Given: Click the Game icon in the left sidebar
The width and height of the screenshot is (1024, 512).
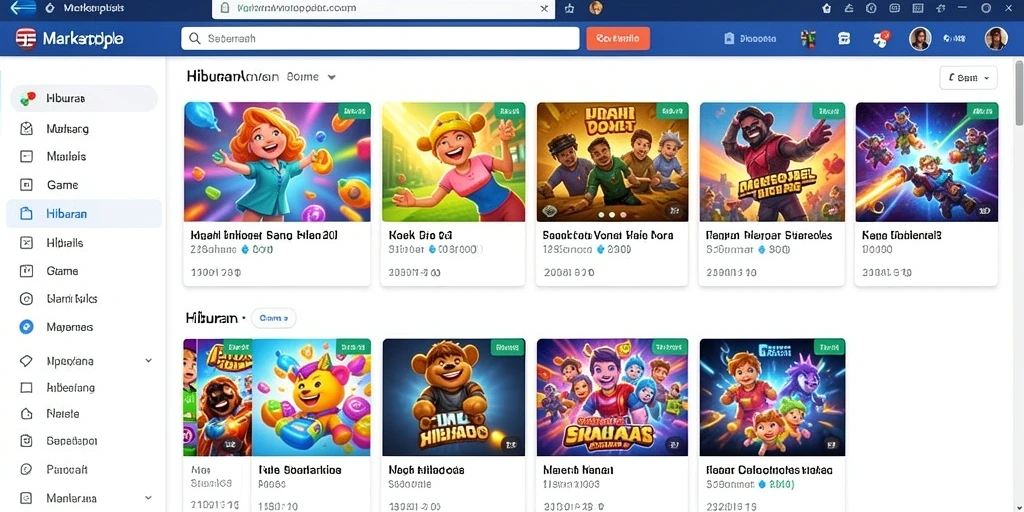Looking at the screenshot, I should click(x=26, y=185).
